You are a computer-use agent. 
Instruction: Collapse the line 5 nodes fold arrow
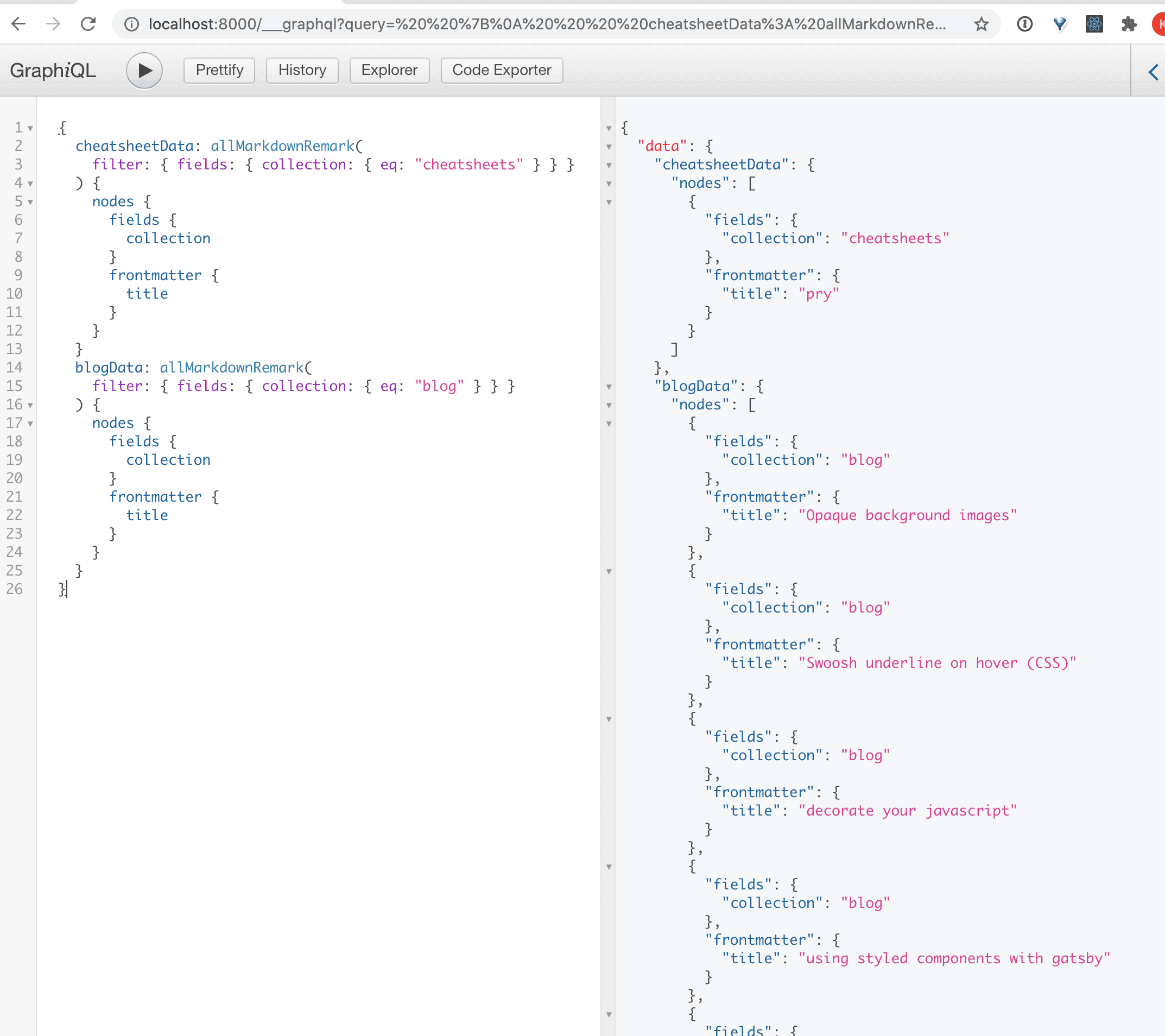(30, 203)
